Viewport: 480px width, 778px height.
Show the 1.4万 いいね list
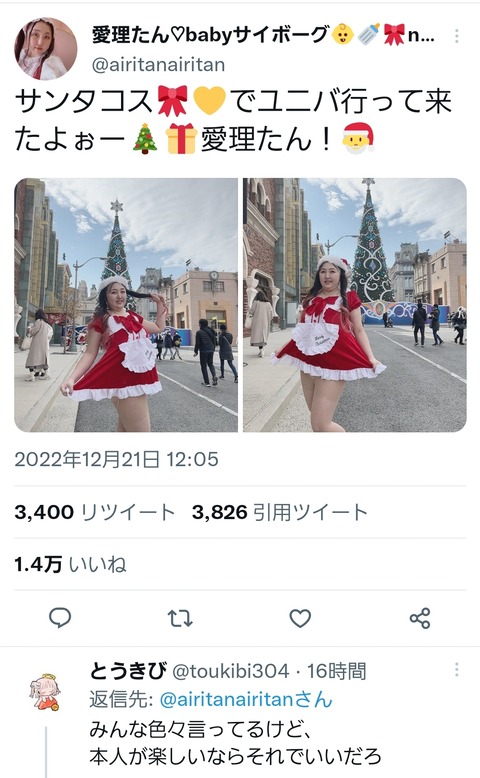(70, 564)
